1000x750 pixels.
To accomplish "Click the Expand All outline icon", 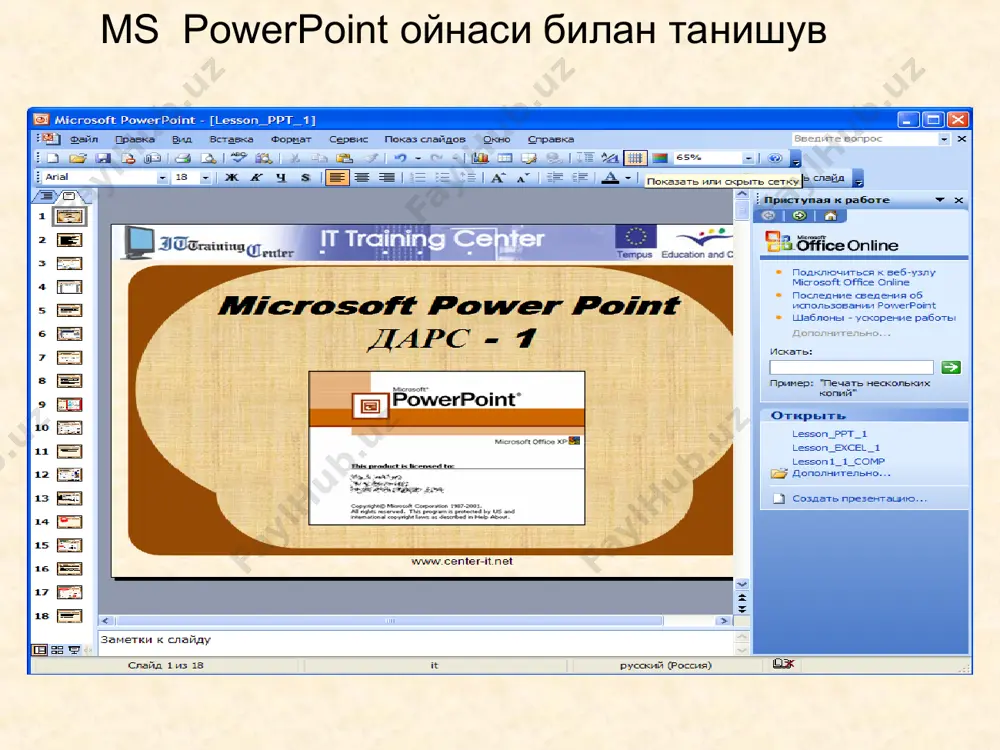I will (x=585, y=158).
